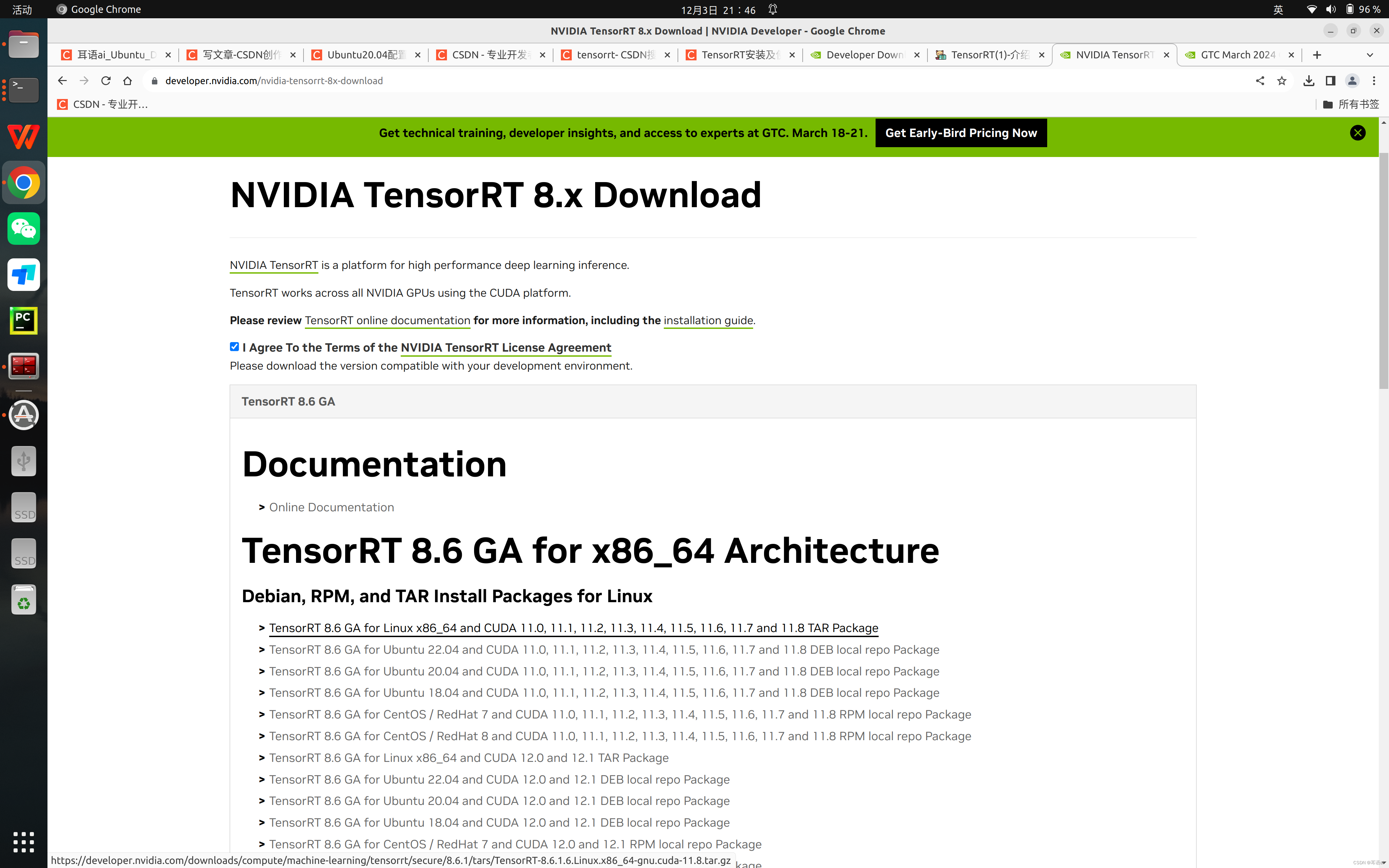Share the current page via the share icon

[x=1260, y=80]
